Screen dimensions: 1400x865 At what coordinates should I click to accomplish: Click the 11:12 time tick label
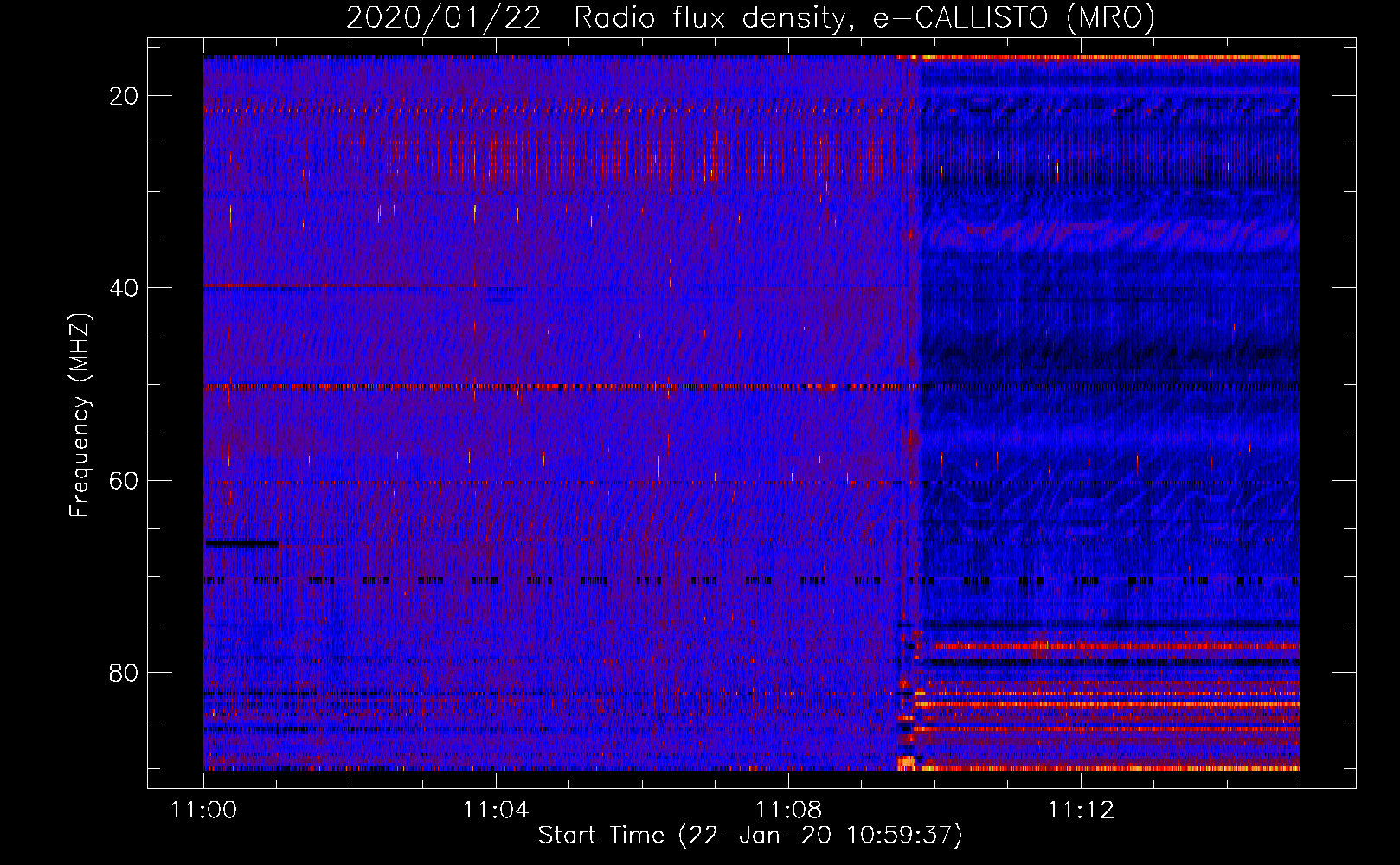coord(1080,811)
